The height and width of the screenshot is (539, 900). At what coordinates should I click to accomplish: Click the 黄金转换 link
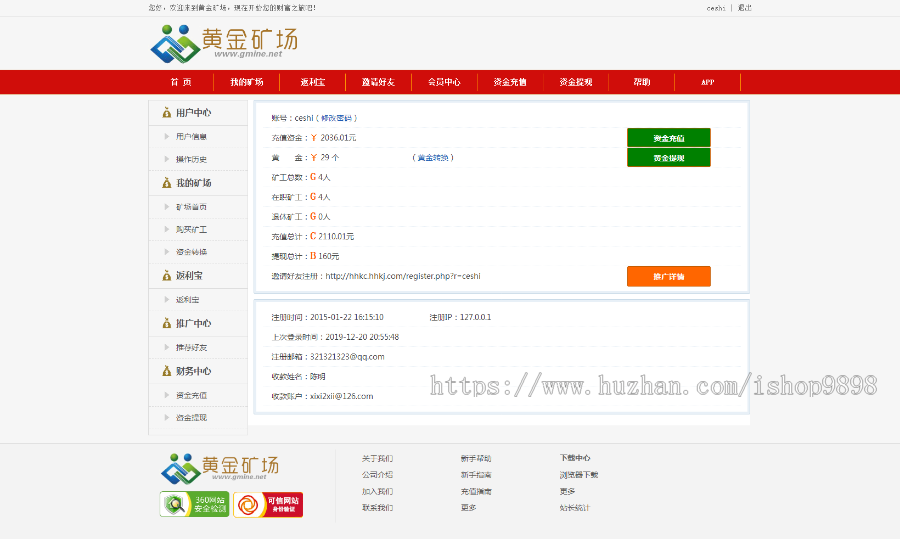coord(433,157)
